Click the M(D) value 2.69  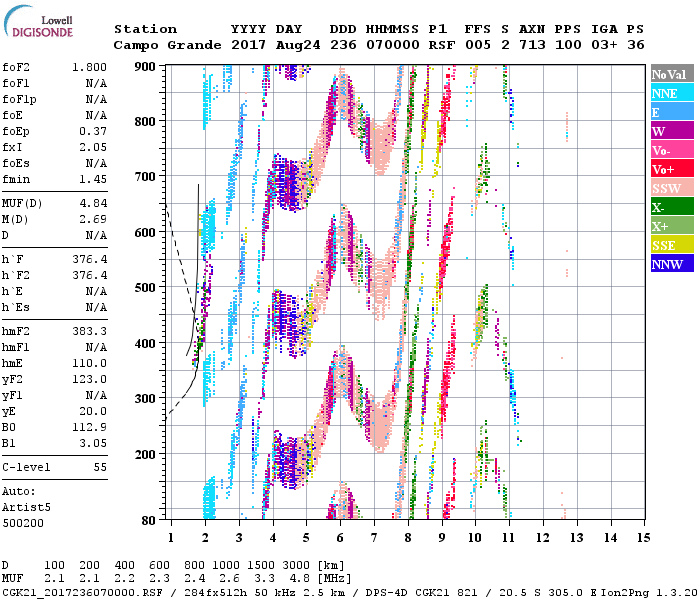point(93,220)
